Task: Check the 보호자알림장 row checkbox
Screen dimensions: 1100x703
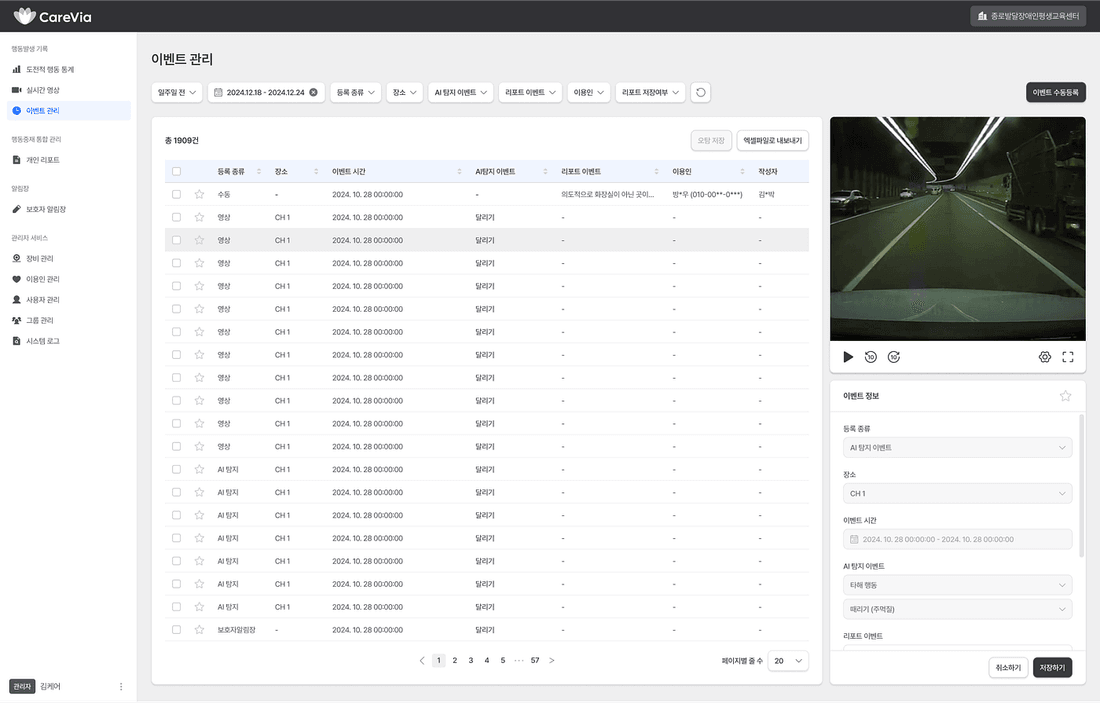Action: click(x=176, y=630)
